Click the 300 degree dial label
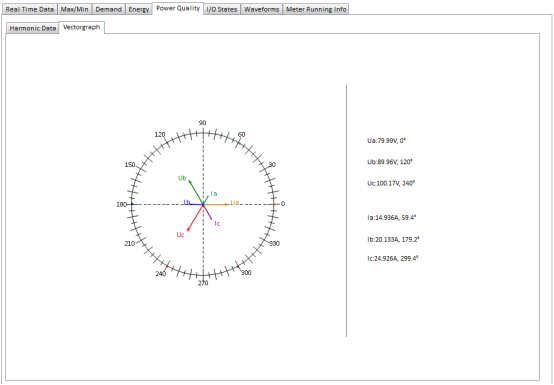The width and height of the screenshot is (554, 385). coord(246,273)
